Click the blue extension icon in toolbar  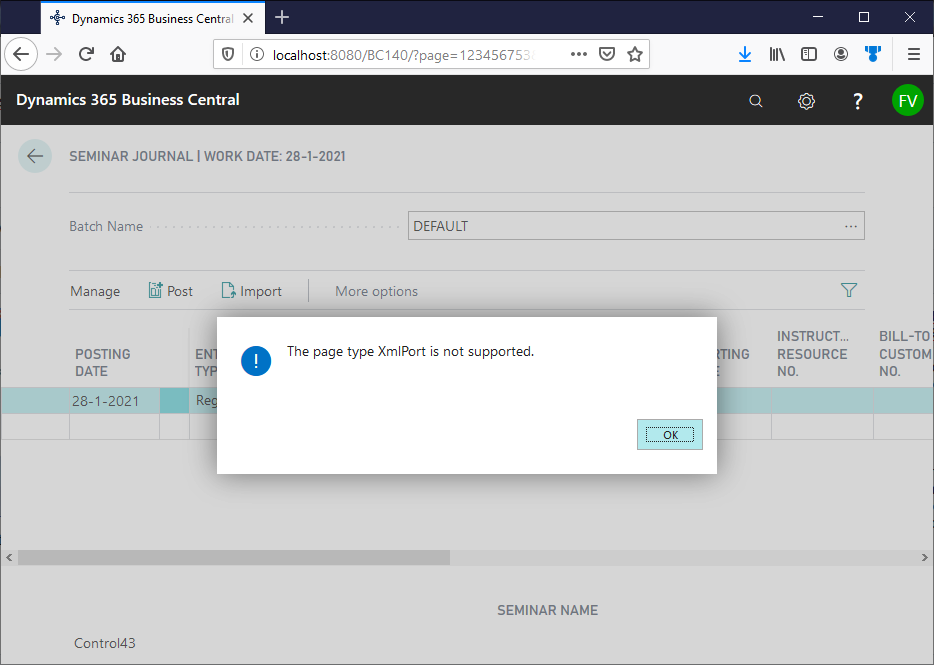click(x=873, y=54)
